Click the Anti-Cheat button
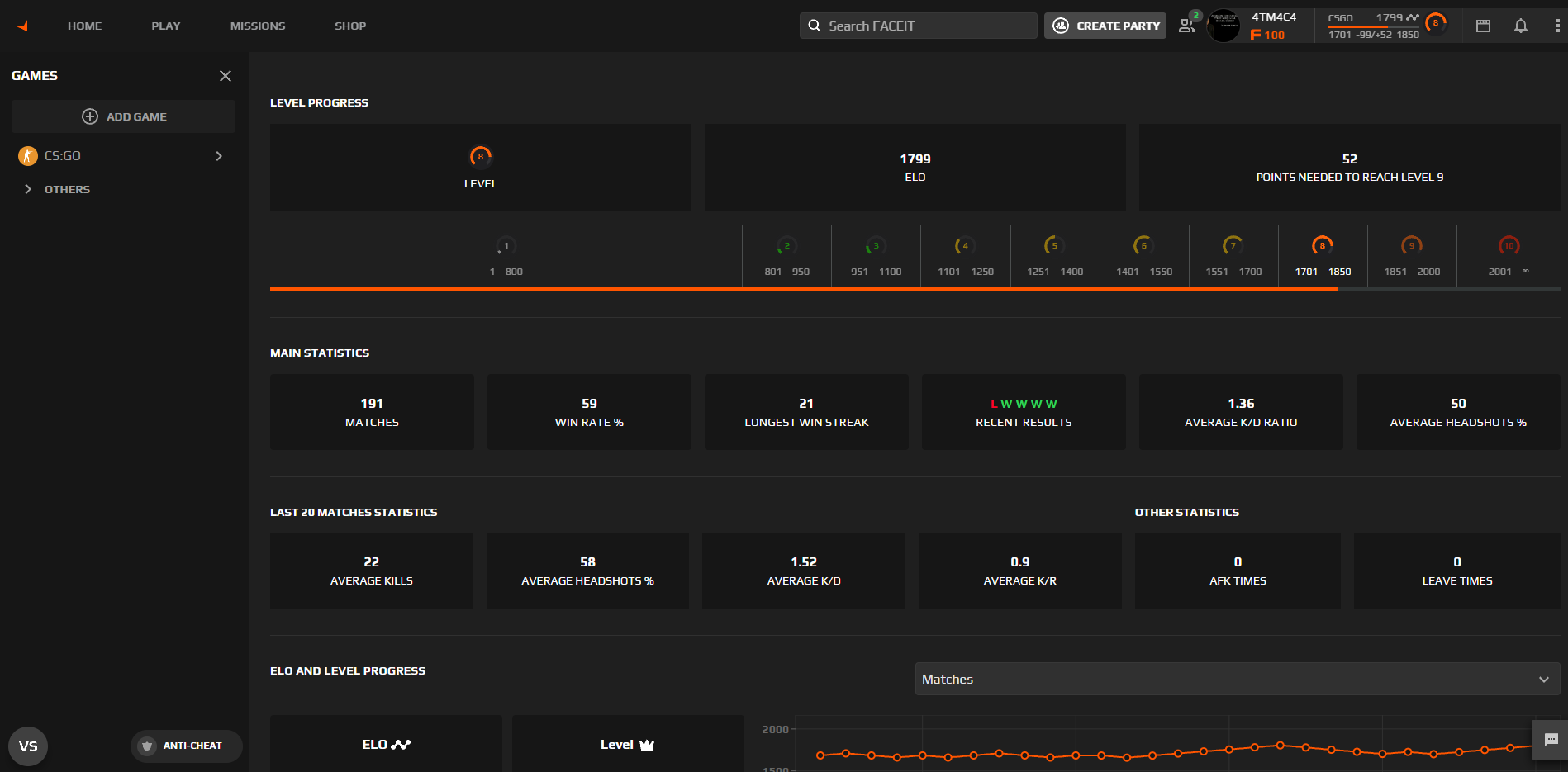 coord(187,746)
